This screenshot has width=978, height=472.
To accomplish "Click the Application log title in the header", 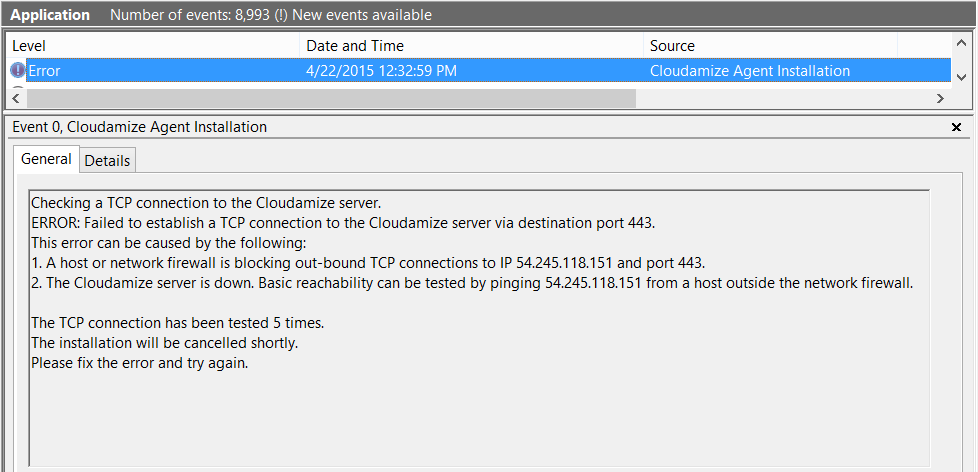I will tap(50, 15).
